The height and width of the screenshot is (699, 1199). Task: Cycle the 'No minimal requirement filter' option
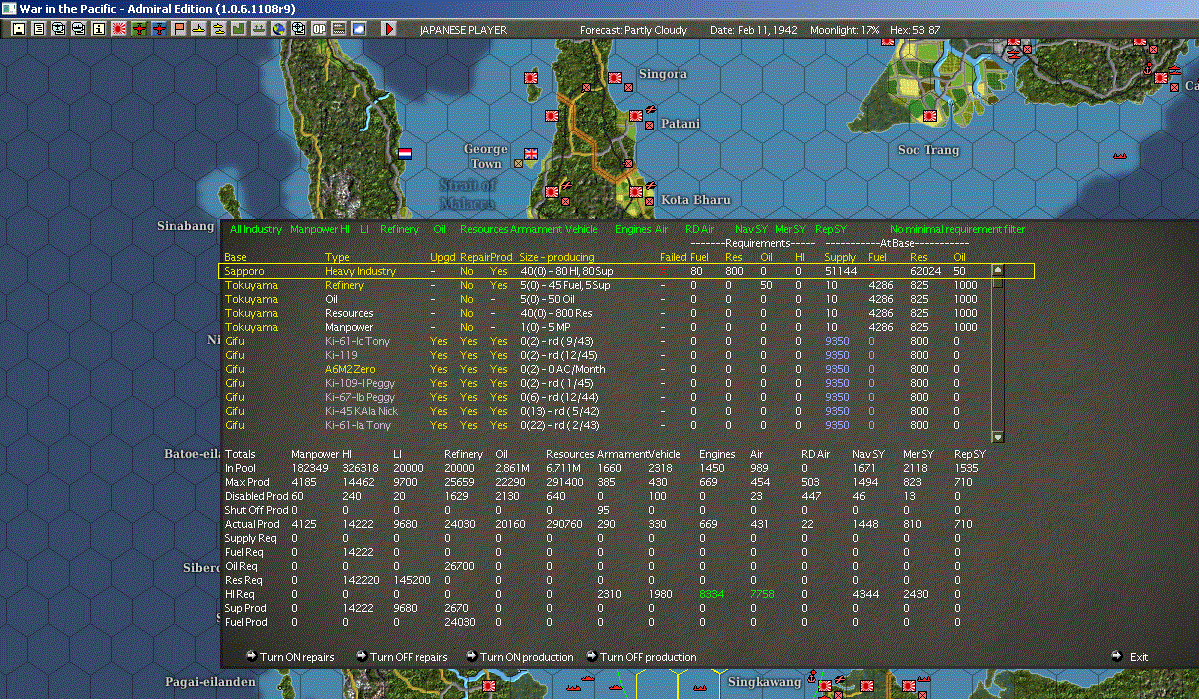[x=957, y=229]
